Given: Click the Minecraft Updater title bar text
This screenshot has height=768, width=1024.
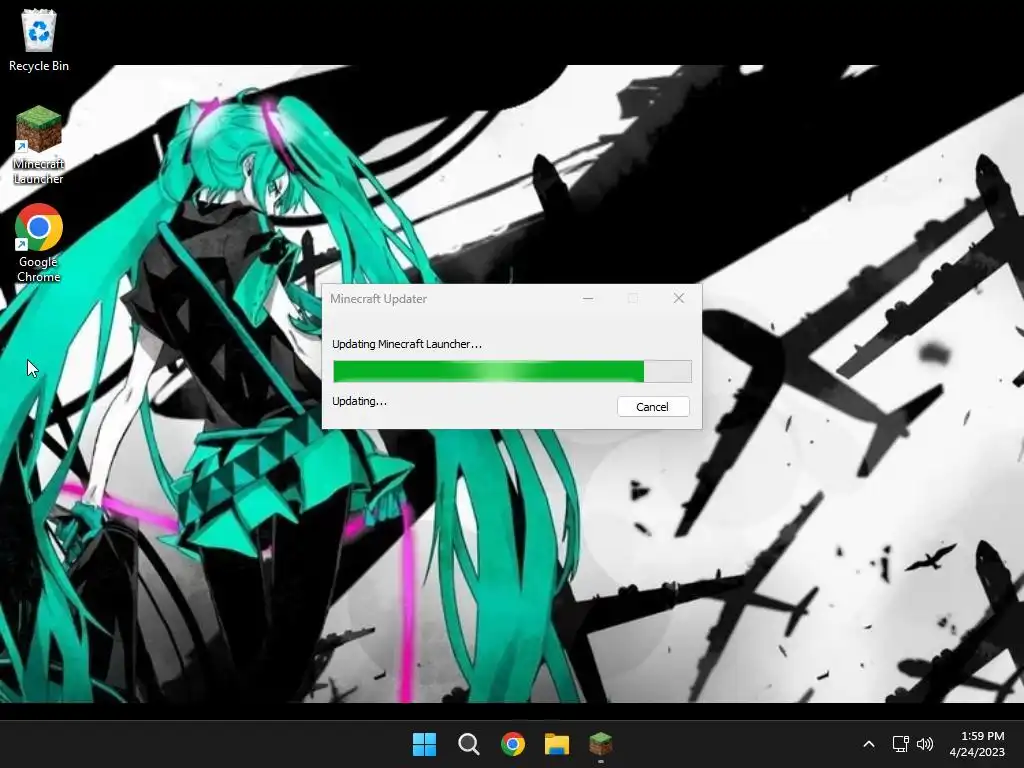Looking at the screenshot, I should [378, 298].
